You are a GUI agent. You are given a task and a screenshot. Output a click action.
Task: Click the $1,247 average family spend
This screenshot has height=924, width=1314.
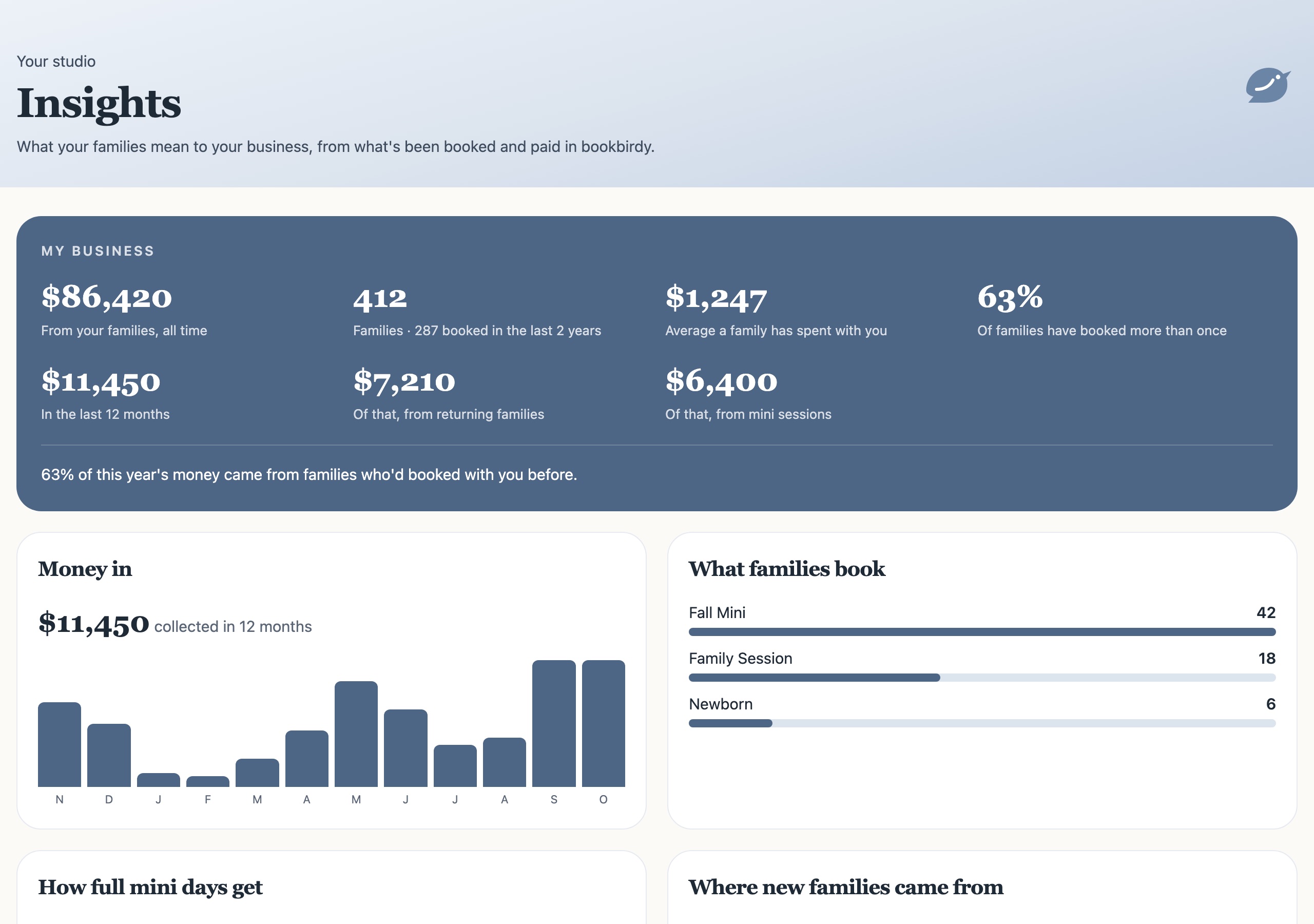click(716, 298)
